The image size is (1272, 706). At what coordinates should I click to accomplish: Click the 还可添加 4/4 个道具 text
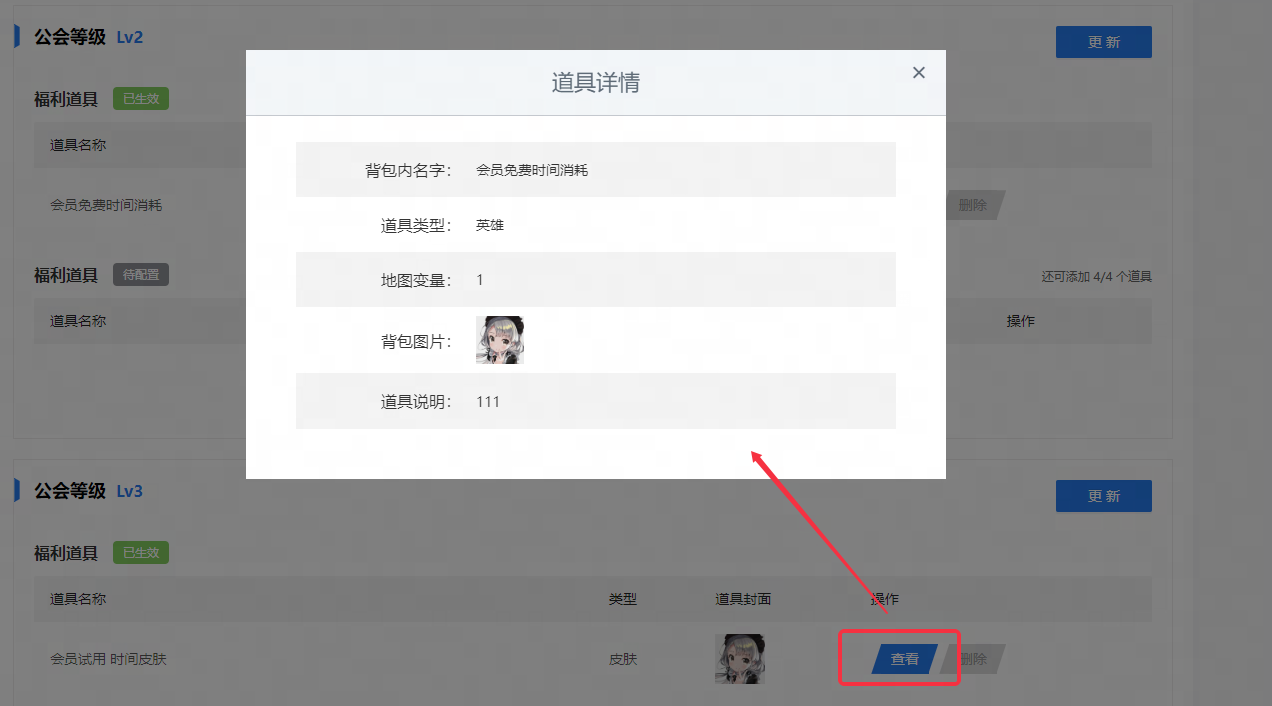coord(1097,276)
